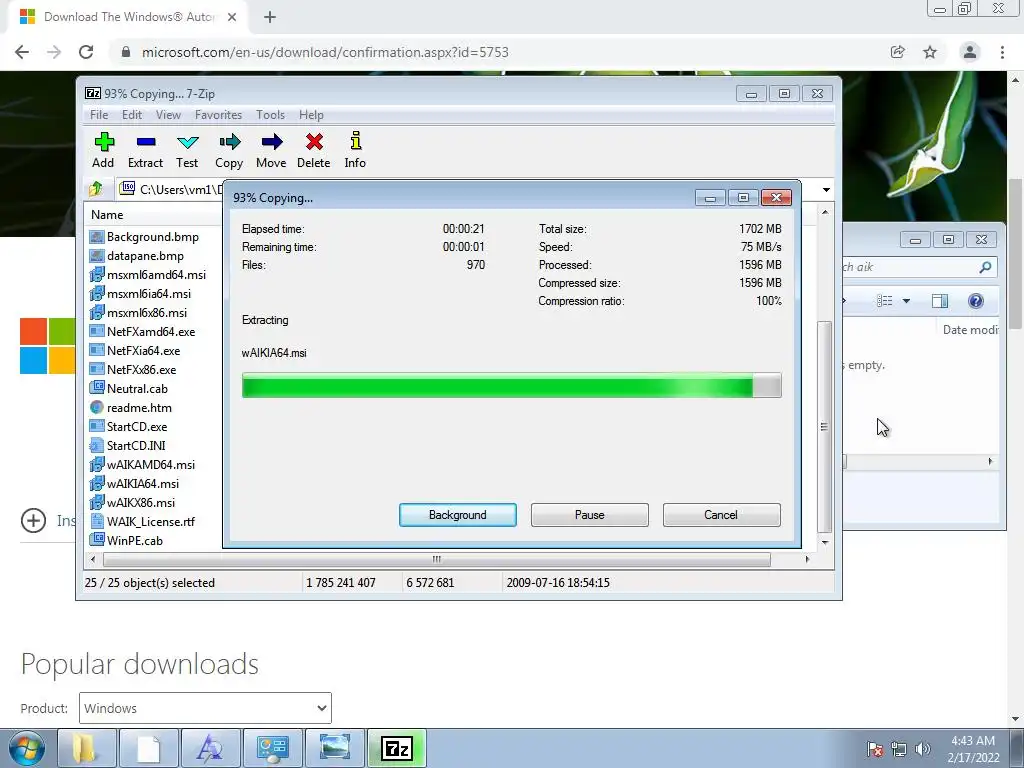Click the share page icon in Chrome

[898, 52]
